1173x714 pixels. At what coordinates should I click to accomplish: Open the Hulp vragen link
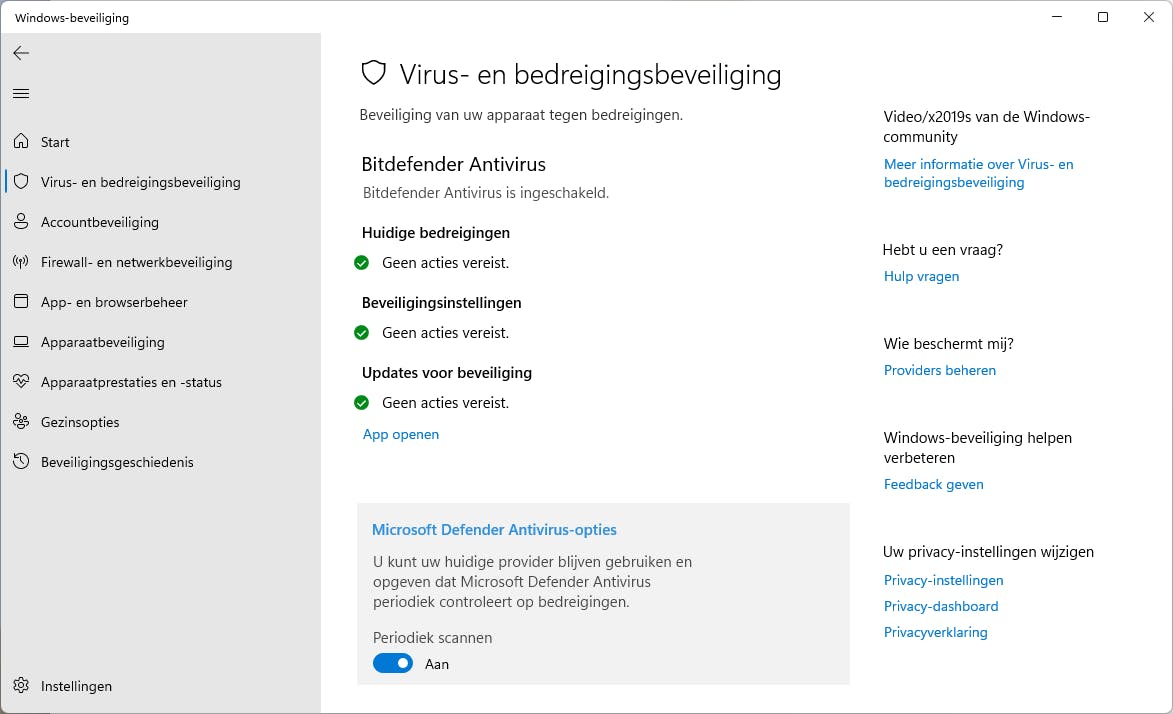click(x=921, y=276)
